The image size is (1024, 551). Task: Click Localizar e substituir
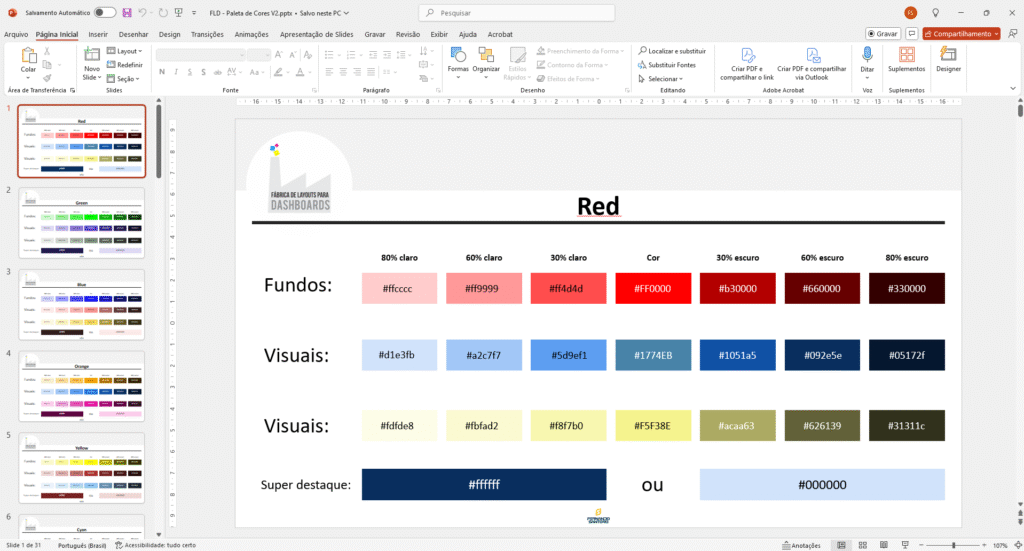point(671,50)
